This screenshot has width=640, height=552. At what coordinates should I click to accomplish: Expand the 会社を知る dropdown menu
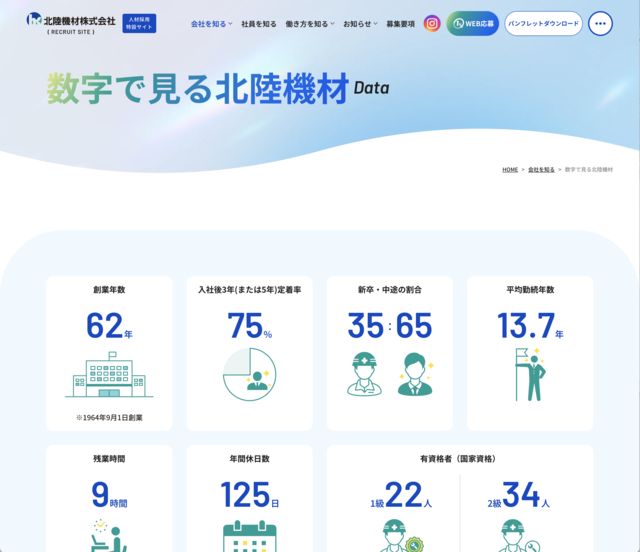point(211,24)
